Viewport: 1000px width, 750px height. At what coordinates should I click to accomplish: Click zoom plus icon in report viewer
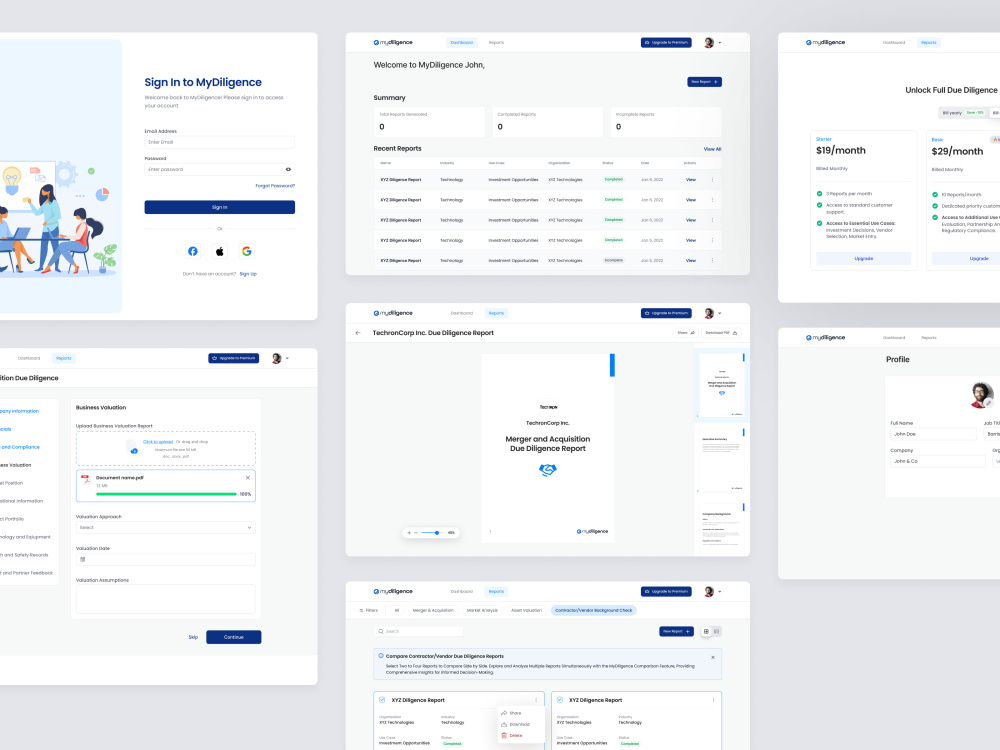[x=409, y=533]
